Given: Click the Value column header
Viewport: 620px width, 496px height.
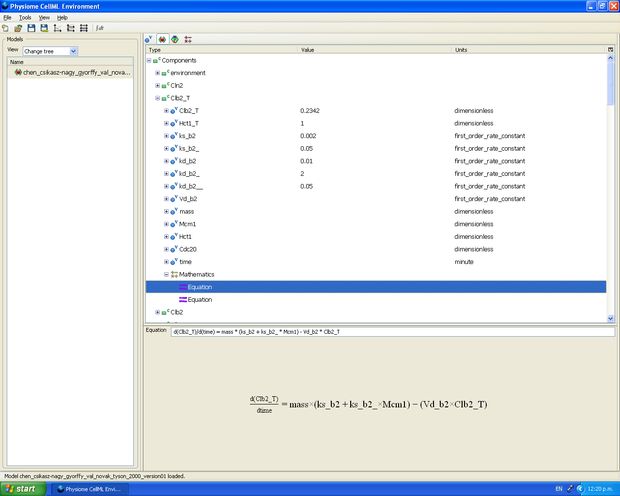Looking at the screenshot, I should (376, 50).
